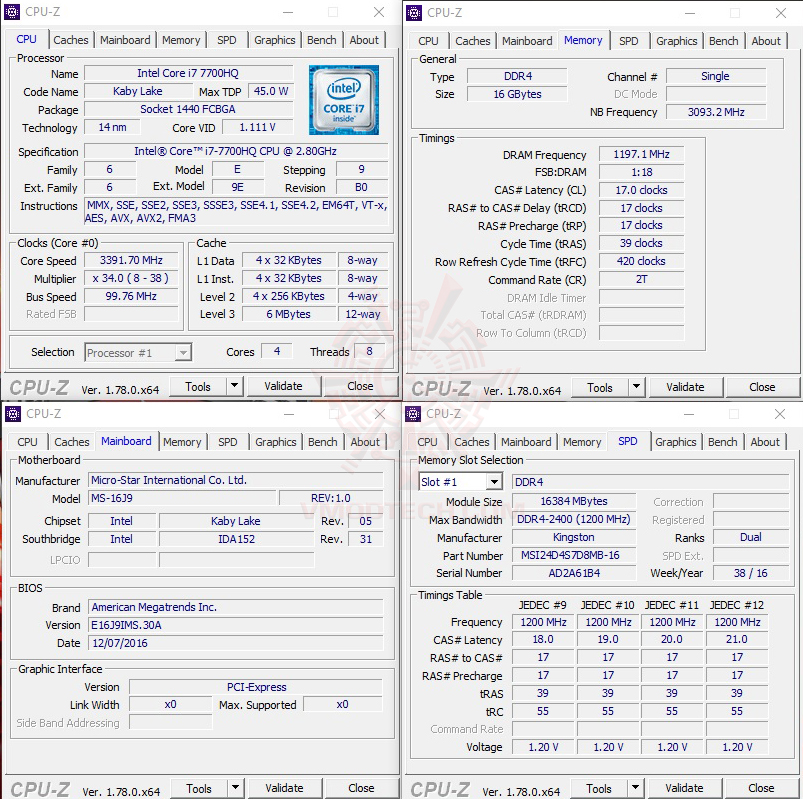Open Memory tab in CPU window
This screenshot has height=799, width=803.
(181, 40)
